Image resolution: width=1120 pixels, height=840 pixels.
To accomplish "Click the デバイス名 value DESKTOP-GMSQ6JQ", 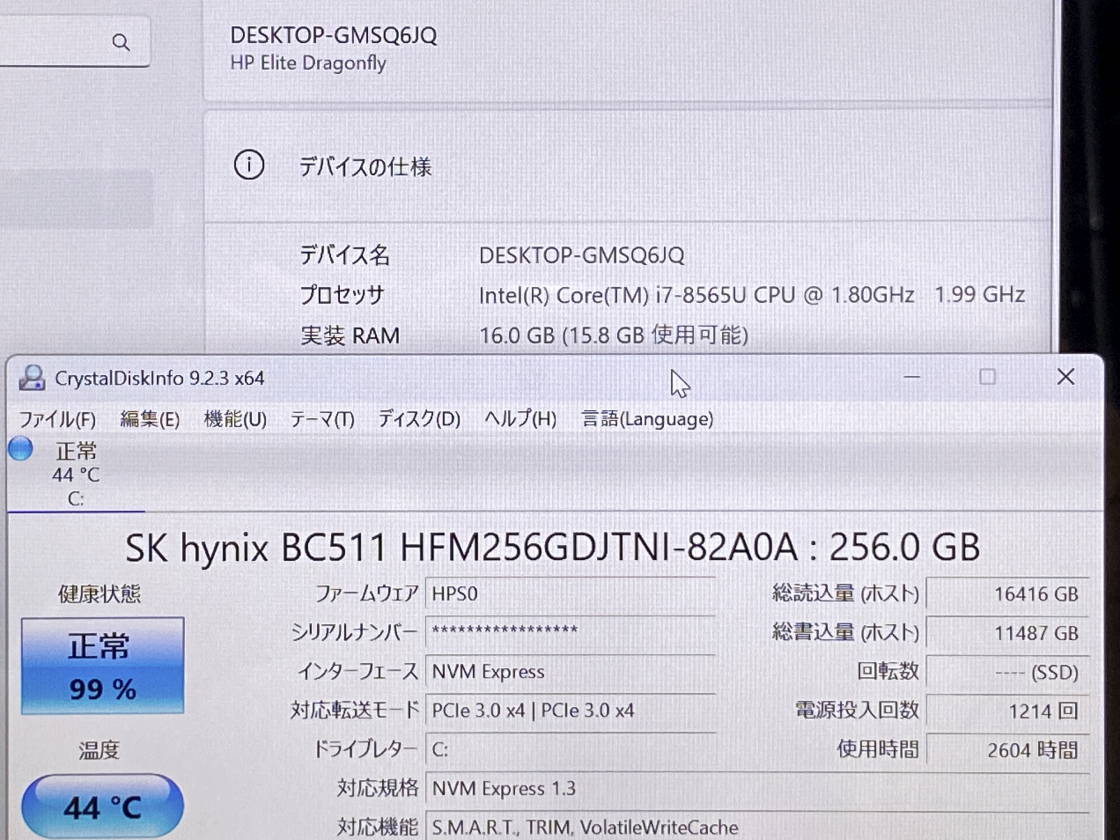I will tap(581, 255).
